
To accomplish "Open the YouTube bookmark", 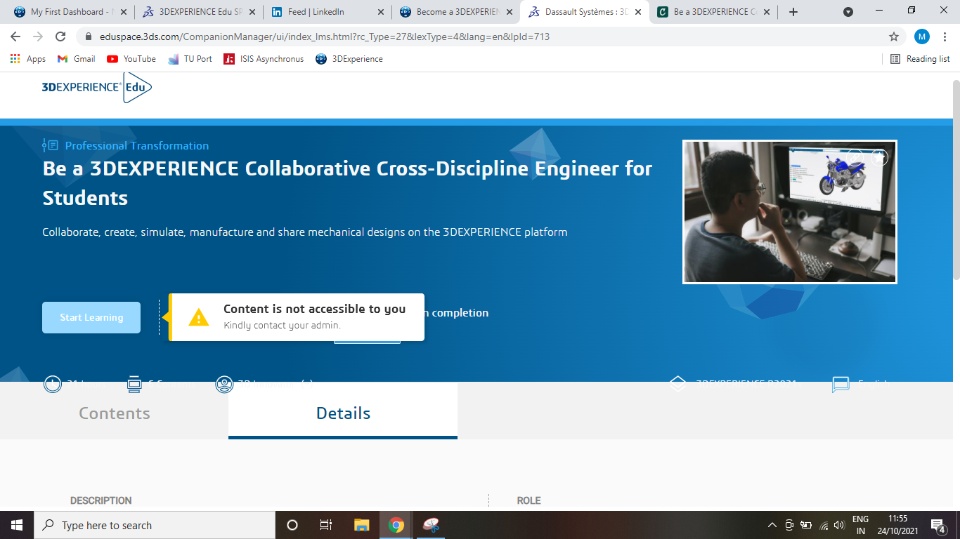I will [x=131, y=59].
